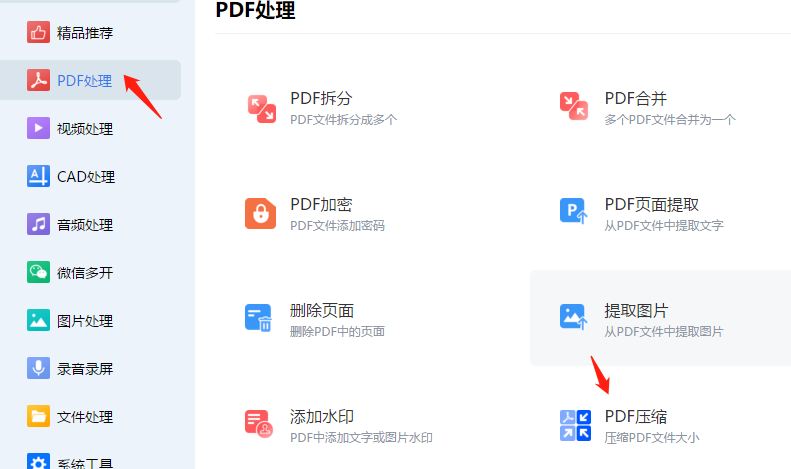This screenshot has height=469, width=791.
Task: Open the 精品推荐 section
Action: coord(85,33)
